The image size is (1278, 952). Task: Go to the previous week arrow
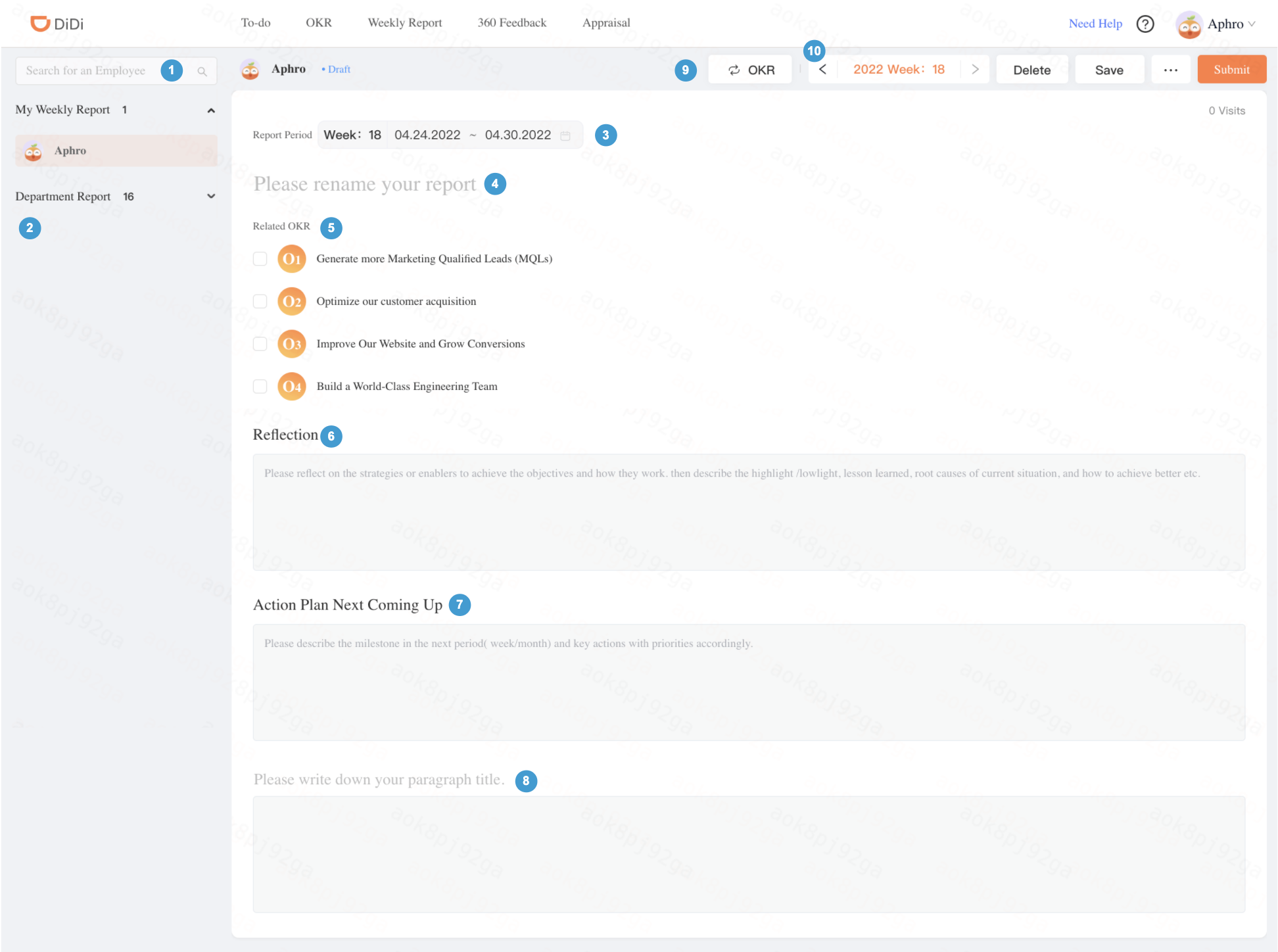[x=822, y=69]
